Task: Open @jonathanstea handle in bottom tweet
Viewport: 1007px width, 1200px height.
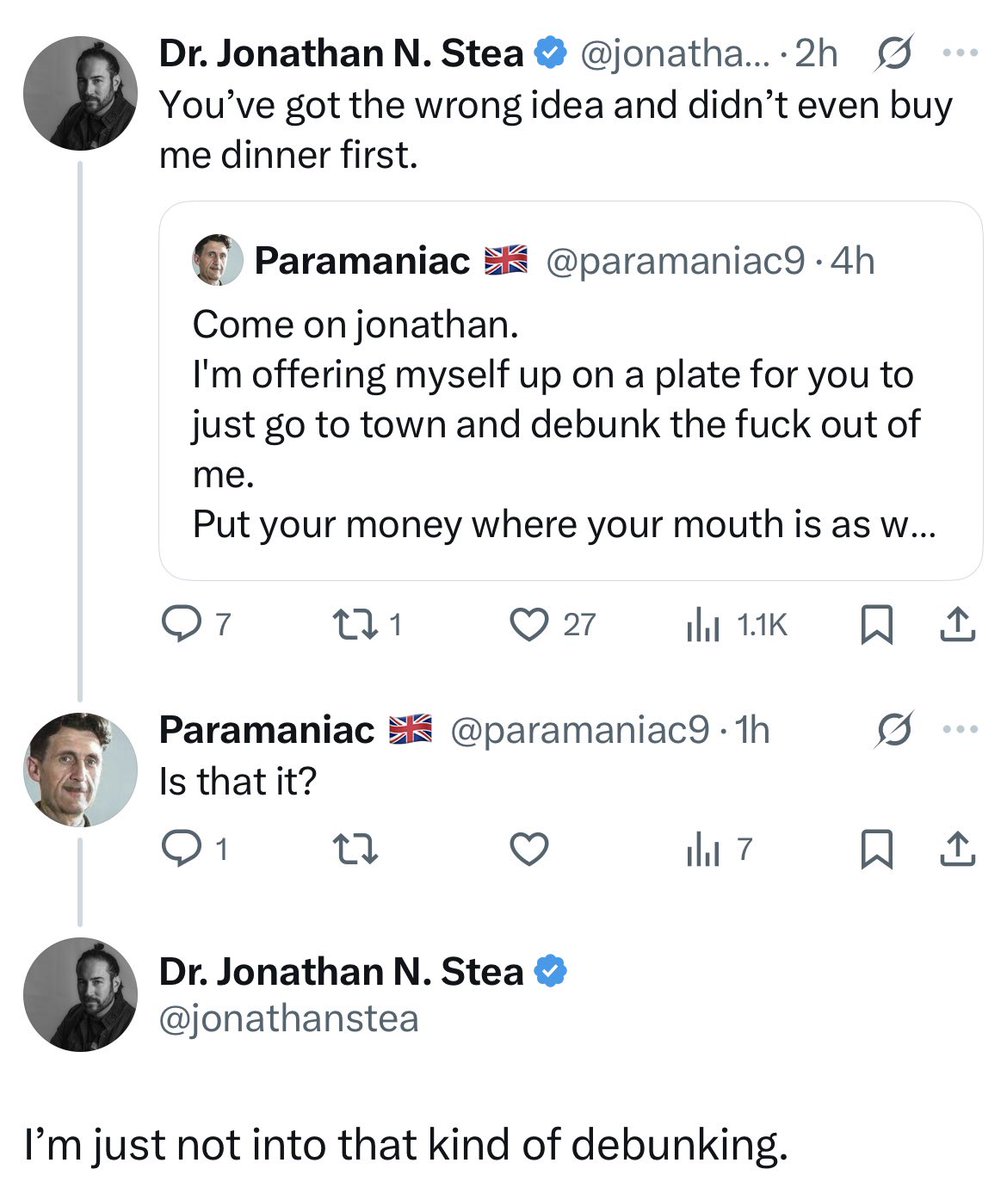Action: pos(289,1018)
